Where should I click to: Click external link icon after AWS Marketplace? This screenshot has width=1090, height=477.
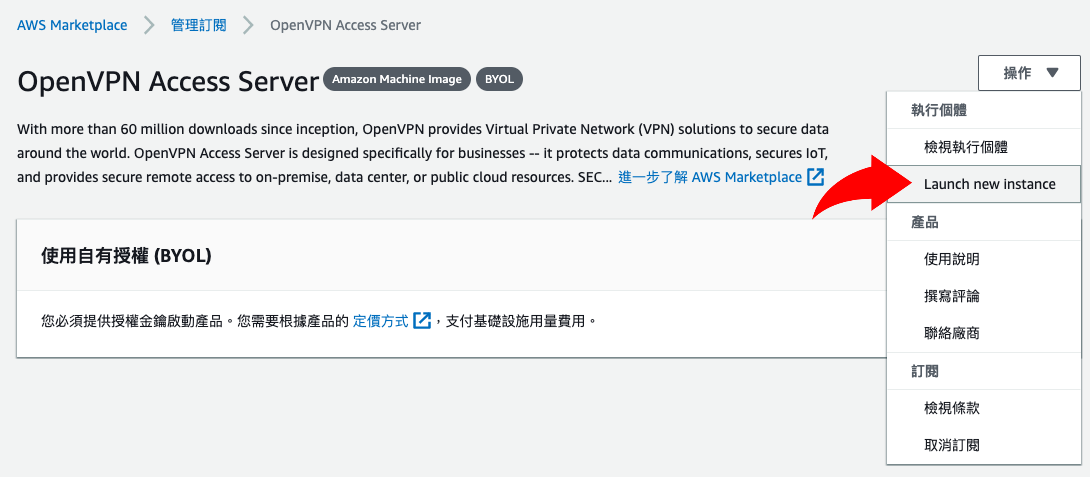(815, 177)
